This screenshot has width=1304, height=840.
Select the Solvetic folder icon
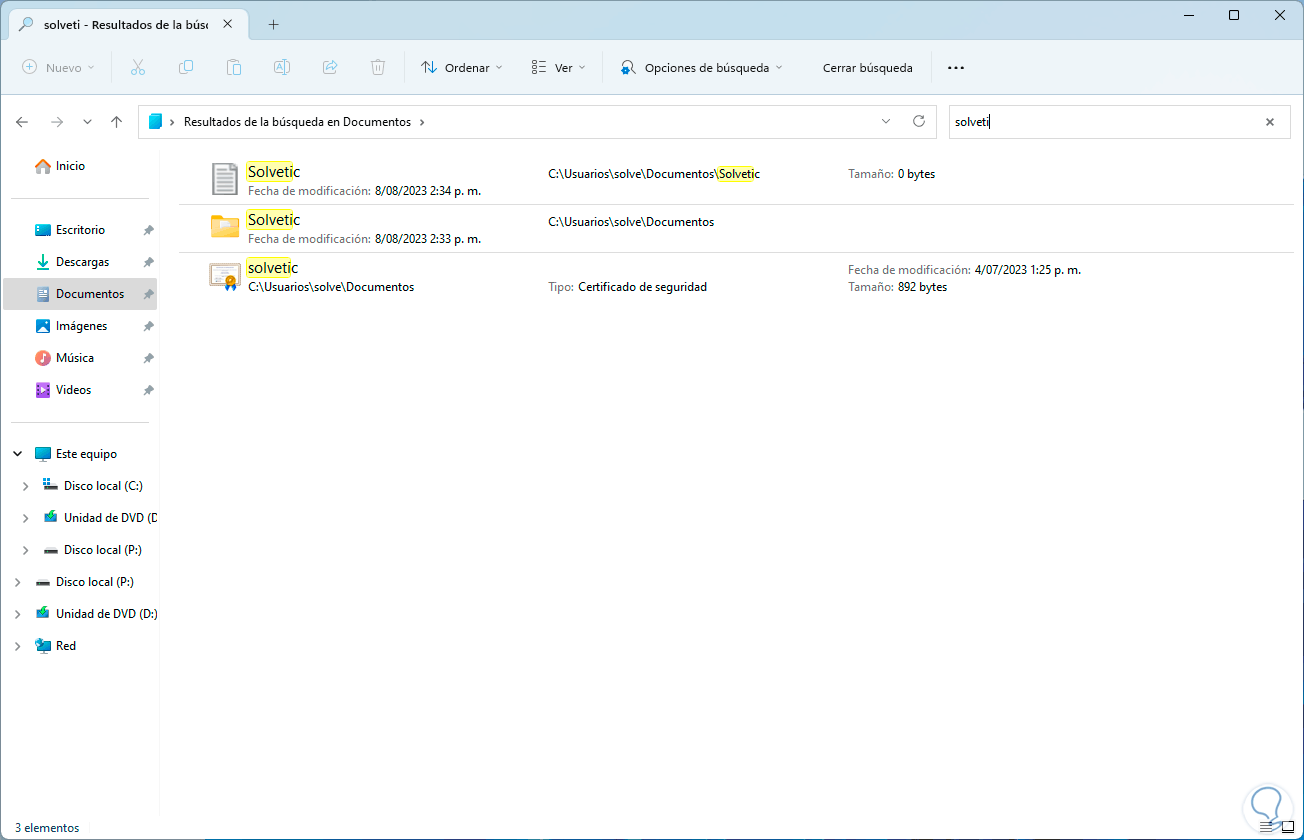pos(225,227)
